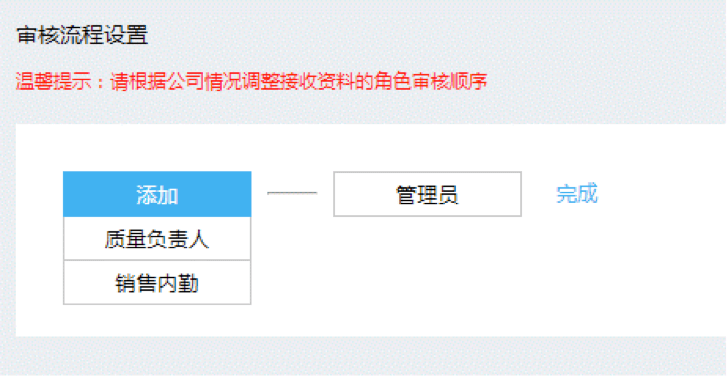Click the 销售内勤 list entry
Image resolution: width=727 pixels, height=376 pixels.
[157, 282]
